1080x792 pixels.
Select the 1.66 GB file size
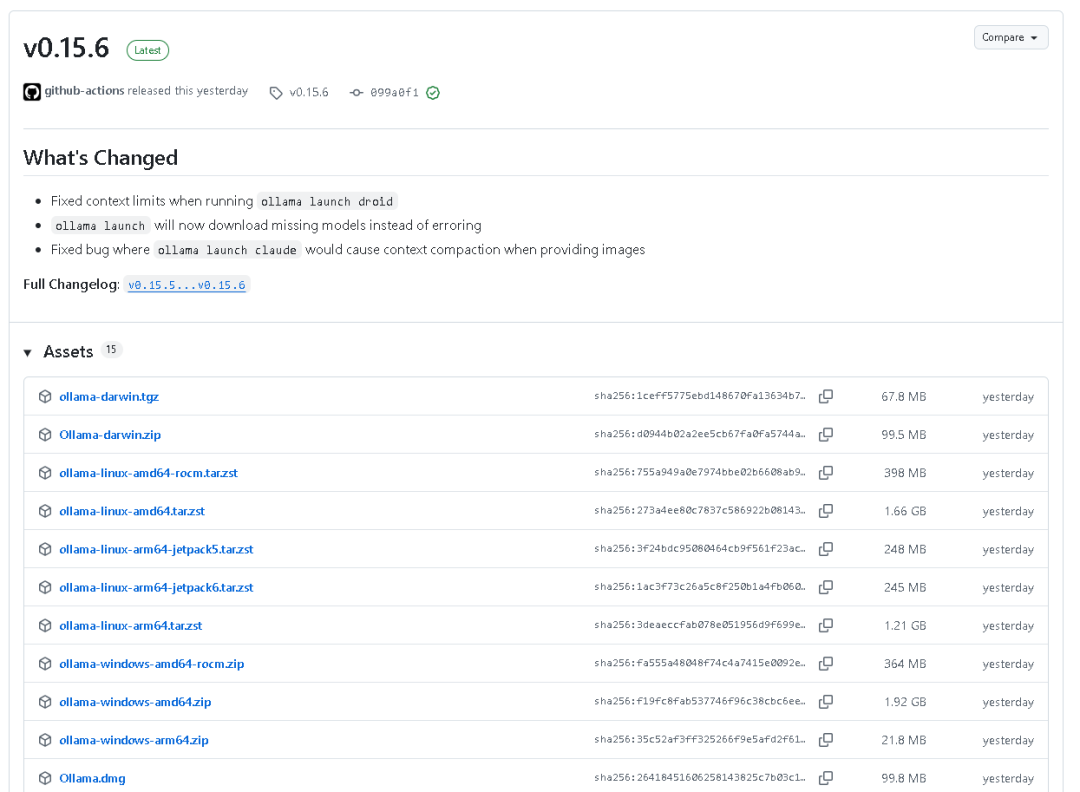point(905,511)
